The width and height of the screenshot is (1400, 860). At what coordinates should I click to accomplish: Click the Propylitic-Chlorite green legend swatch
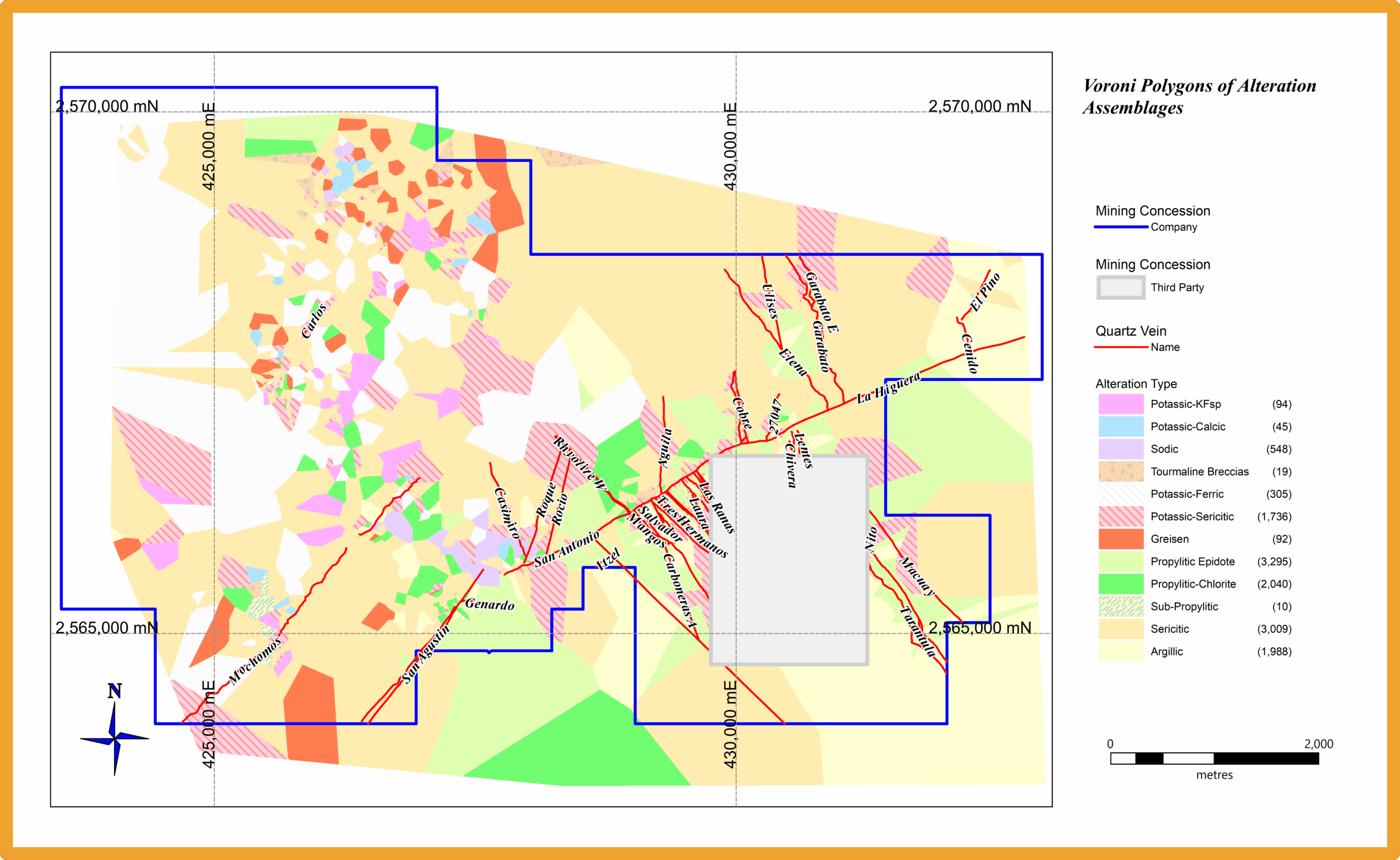coord(1120,583)
